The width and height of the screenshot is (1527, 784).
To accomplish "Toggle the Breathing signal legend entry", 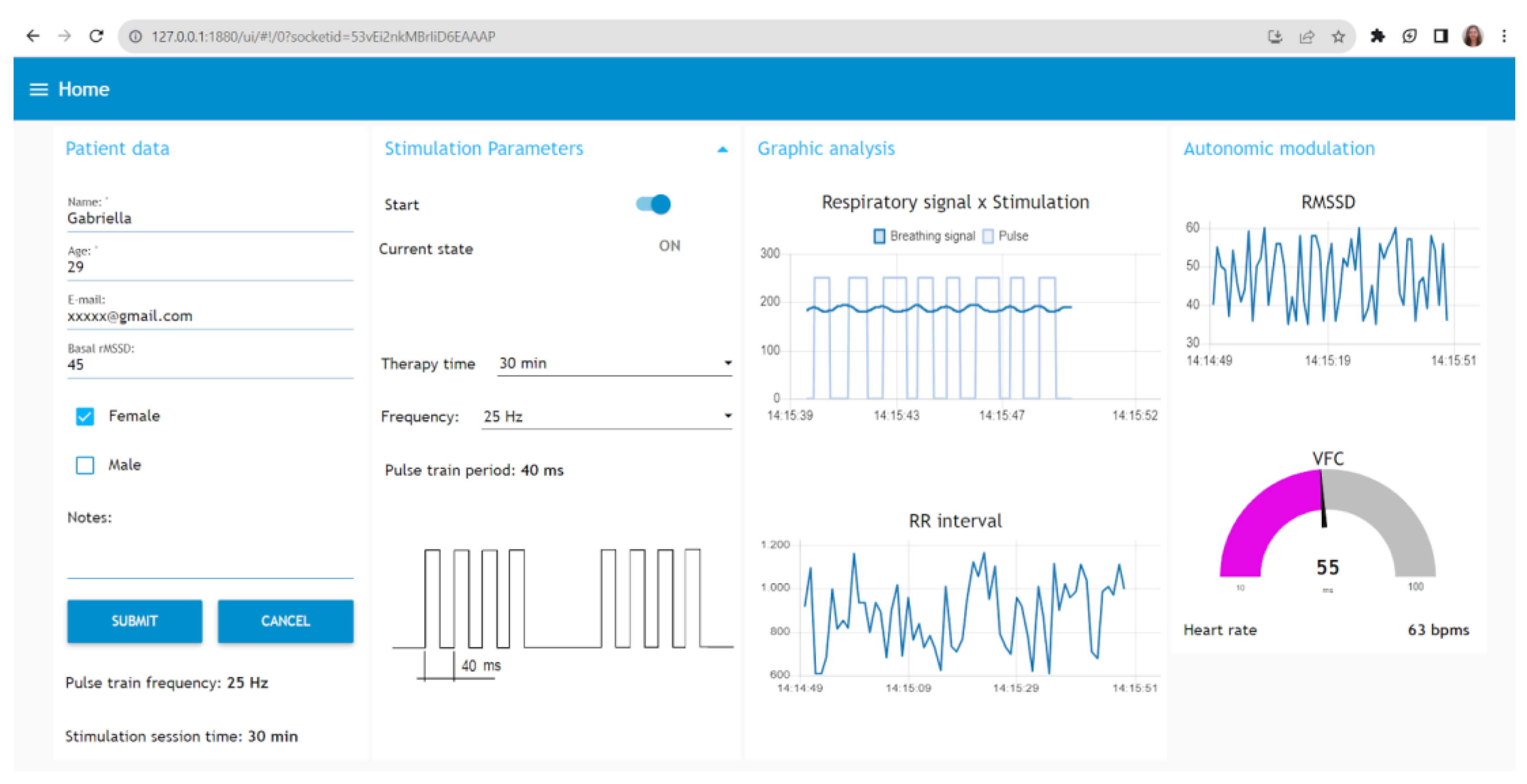I will (924, 236).
